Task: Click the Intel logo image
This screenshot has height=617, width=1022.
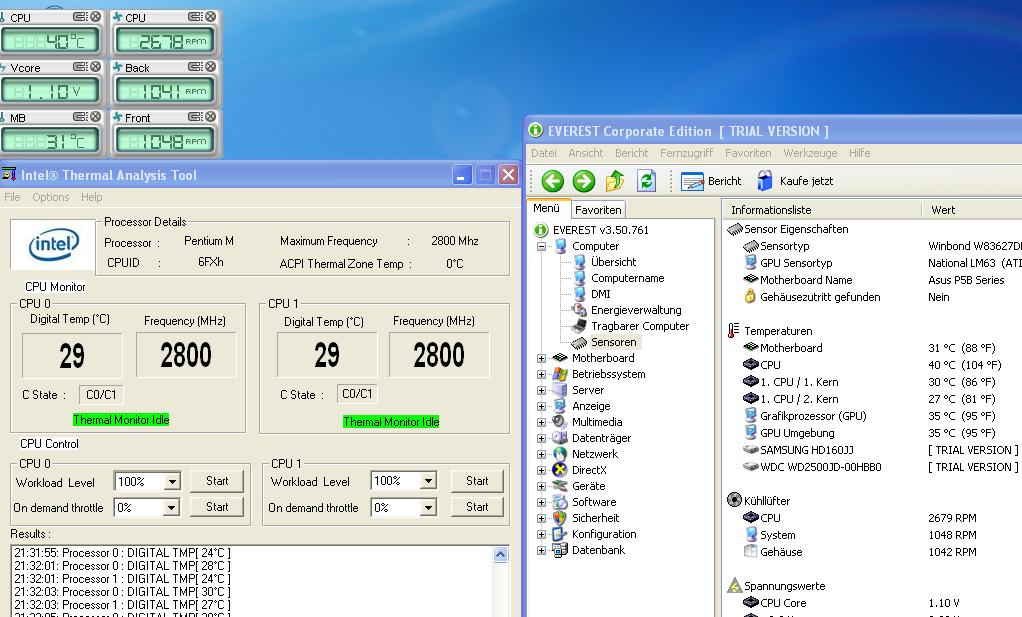Action: click(53, 244)
